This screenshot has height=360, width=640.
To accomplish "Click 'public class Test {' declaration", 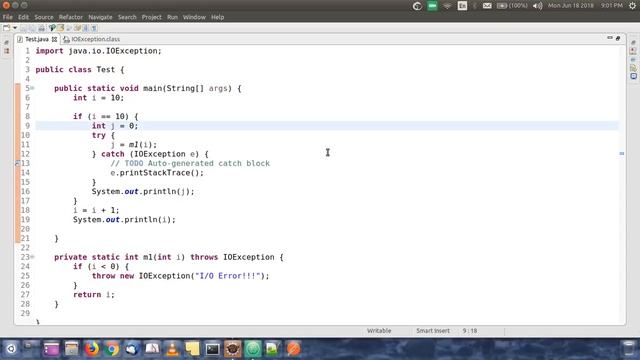I will point(80,69).
